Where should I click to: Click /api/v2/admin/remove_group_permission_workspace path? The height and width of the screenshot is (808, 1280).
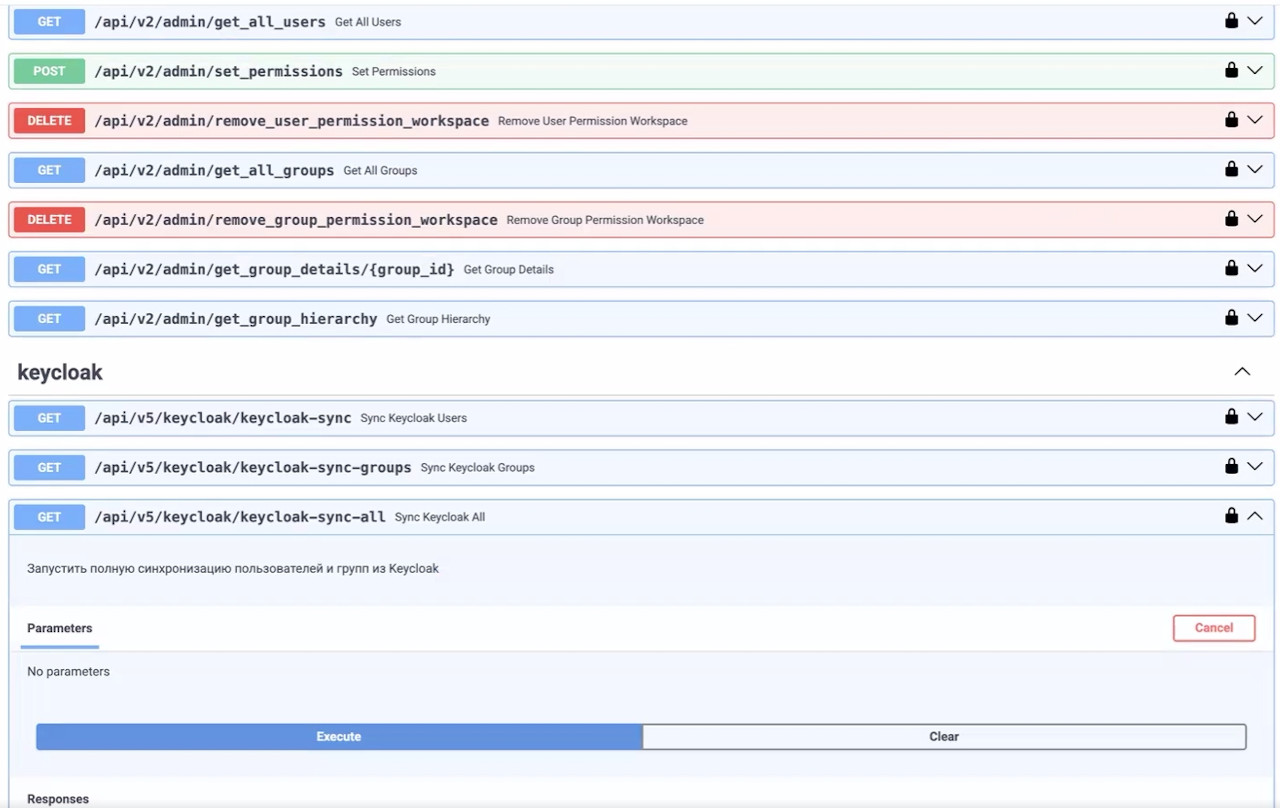(296, 219)
